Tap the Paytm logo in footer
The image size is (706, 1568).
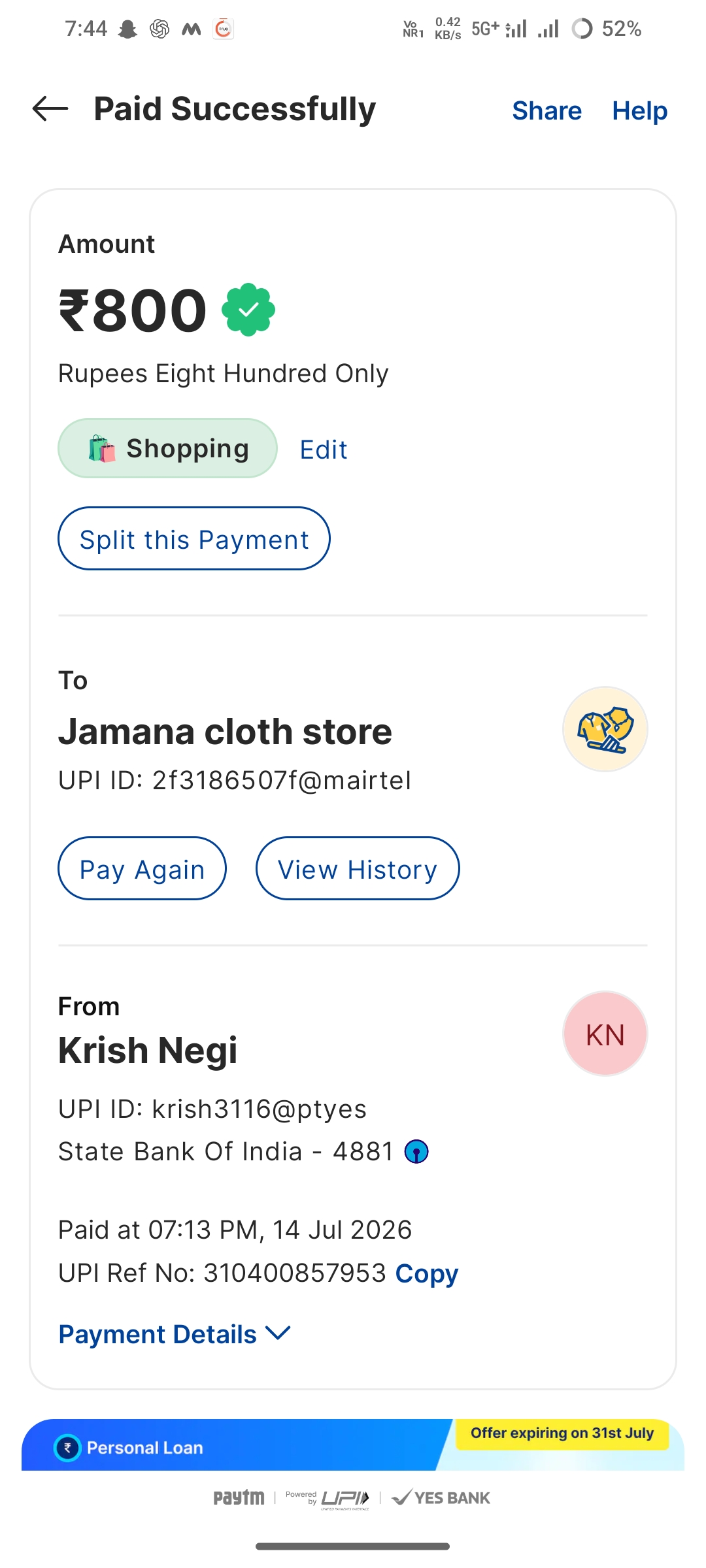239,1497
